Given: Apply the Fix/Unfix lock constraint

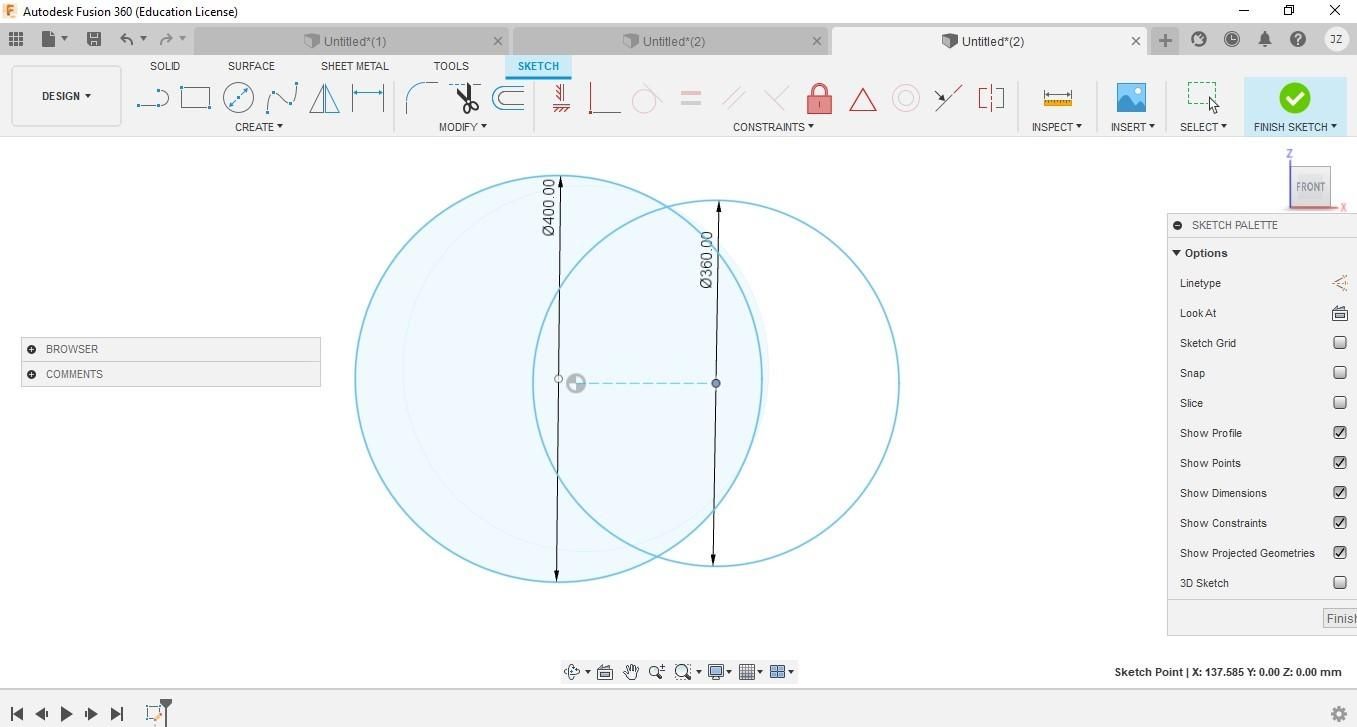Looking at the screenshot, I should click(819, 98).
